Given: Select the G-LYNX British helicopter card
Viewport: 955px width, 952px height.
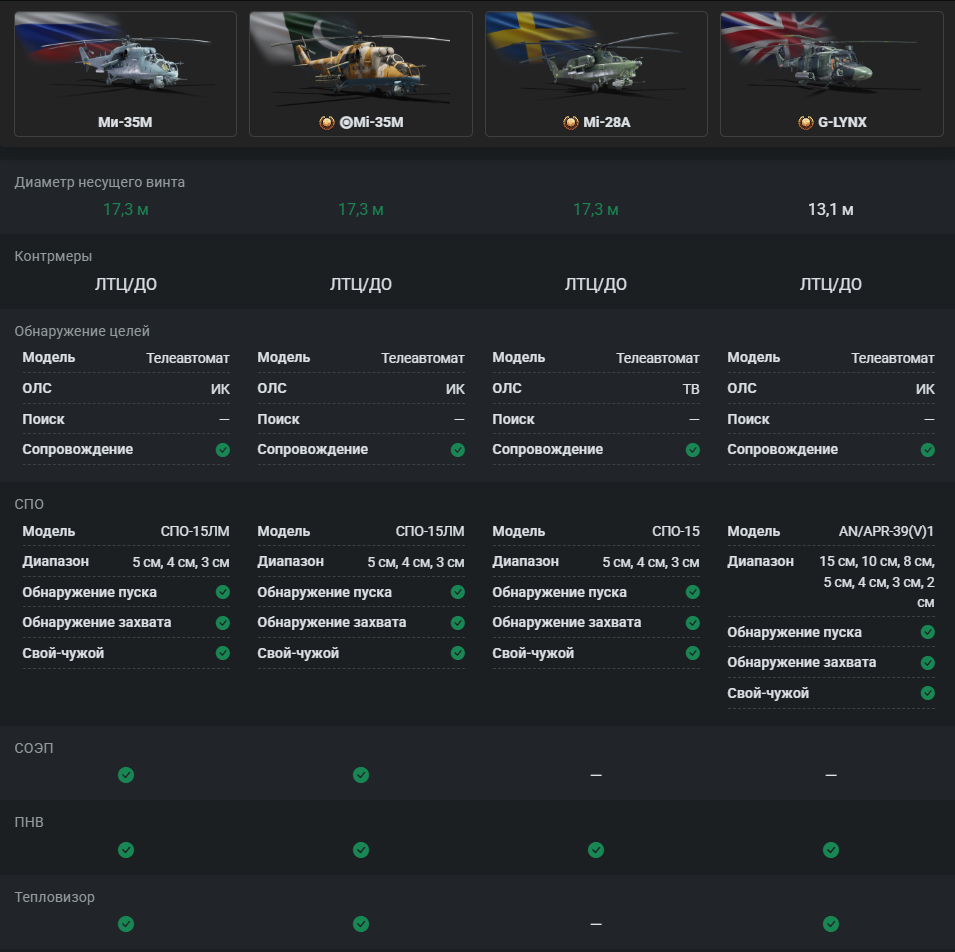Looking at the screenshot, I should pos(831,74).
